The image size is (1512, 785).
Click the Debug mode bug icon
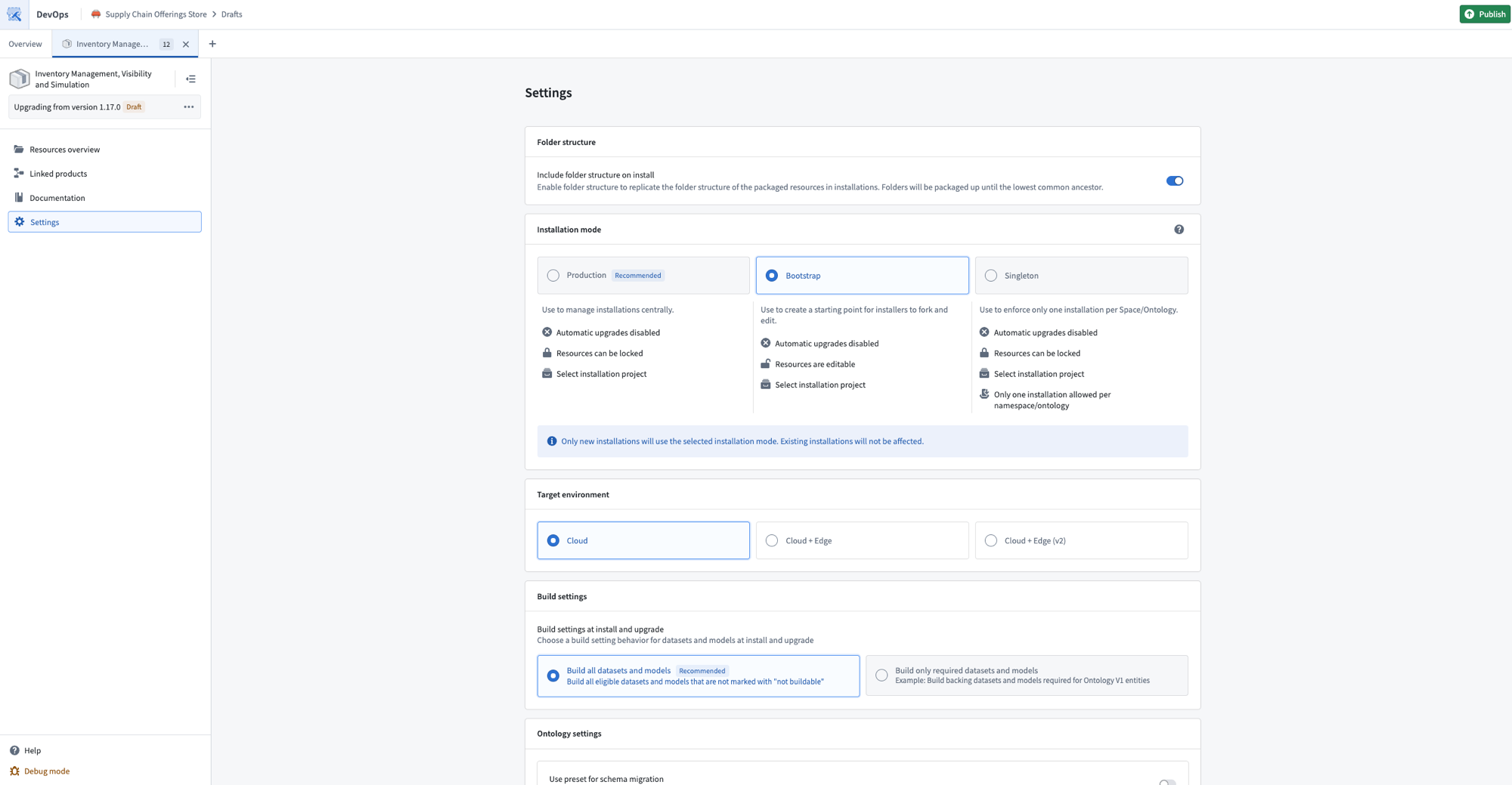tap(14, 771)
